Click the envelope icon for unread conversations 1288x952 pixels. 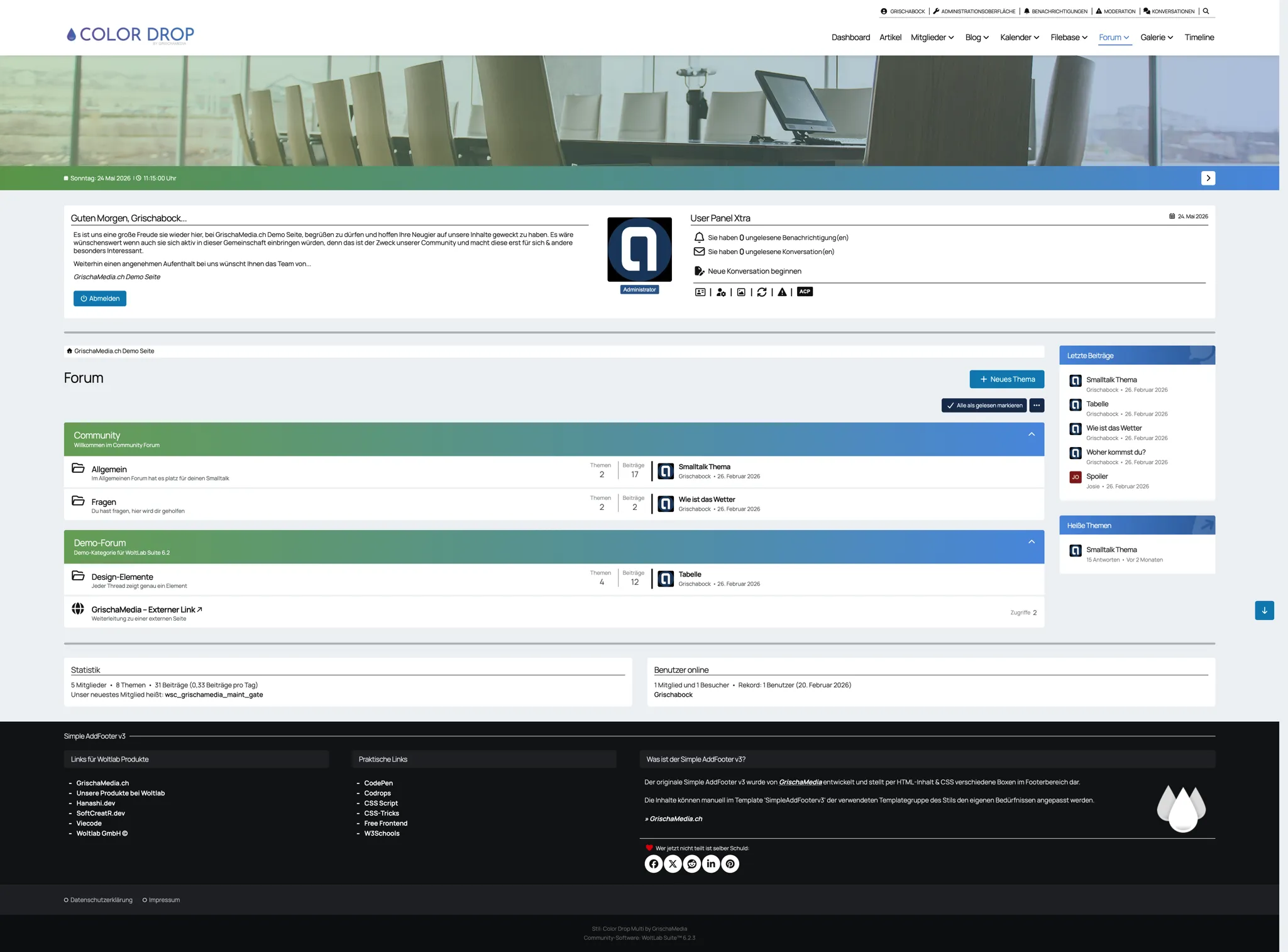pos(699,252)
